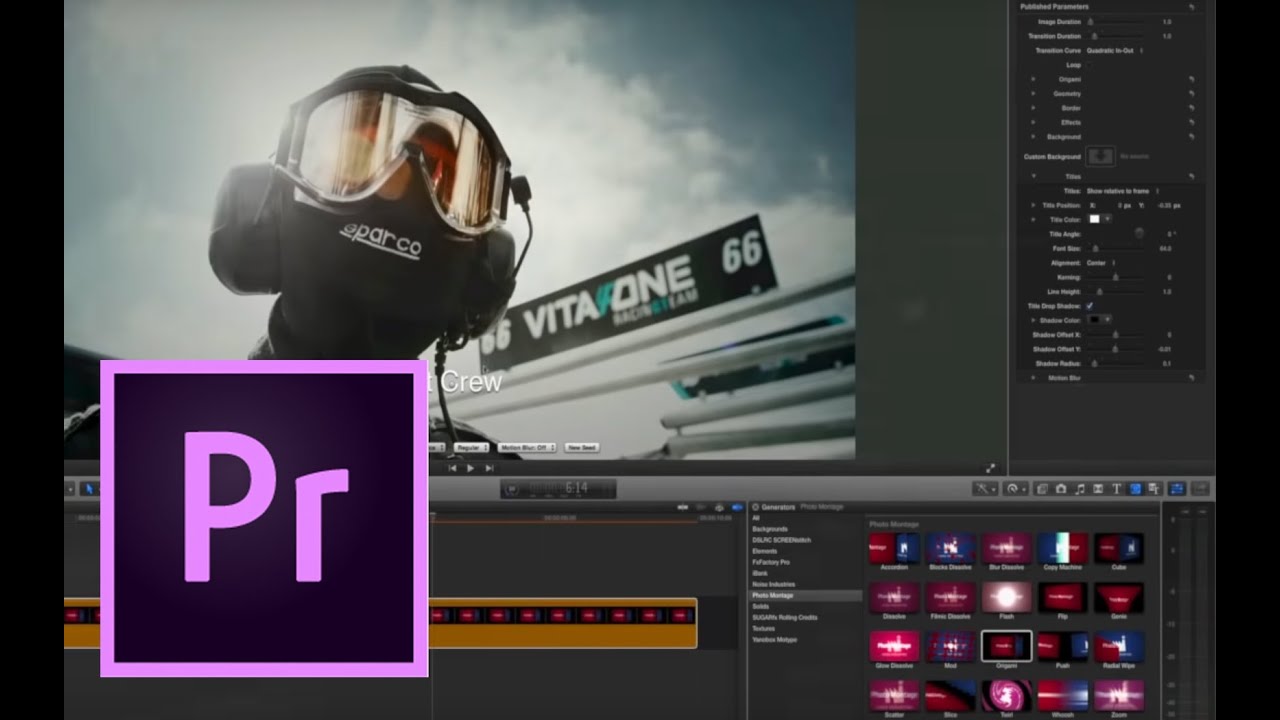The image size is (1280, 720).
Task: Open the Titles browser T icon
Action: [x=1117, y=489]
